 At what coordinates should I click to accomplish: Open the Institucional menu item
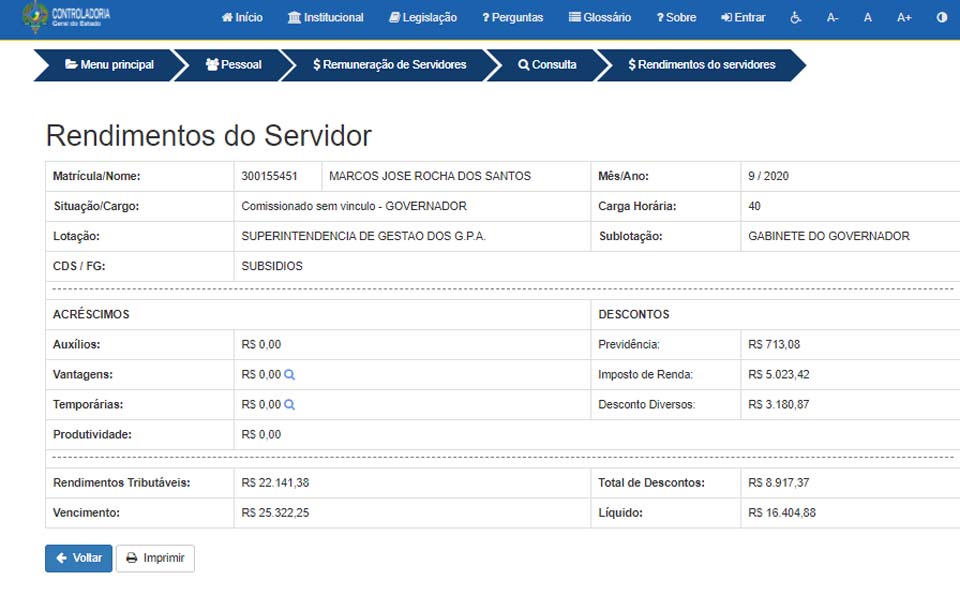click(325, 18)
